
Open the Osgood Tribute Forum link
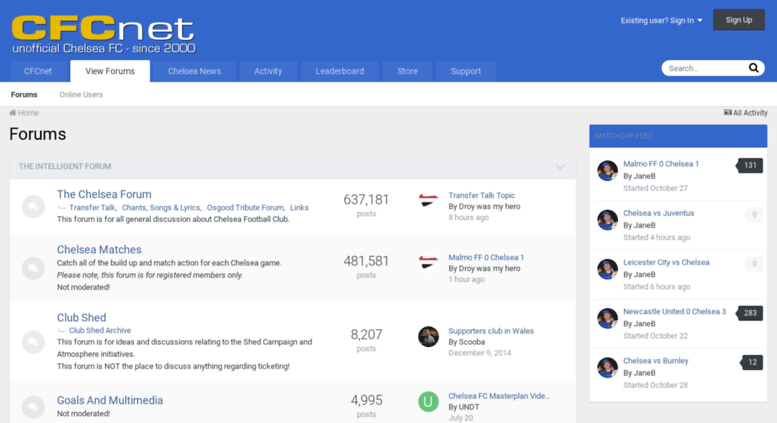245,208
